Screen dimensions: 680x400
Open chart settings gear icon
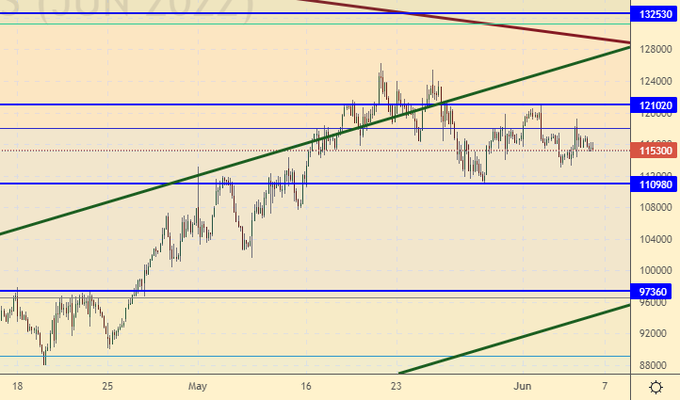pyautogui.click(x=655, y=387)
